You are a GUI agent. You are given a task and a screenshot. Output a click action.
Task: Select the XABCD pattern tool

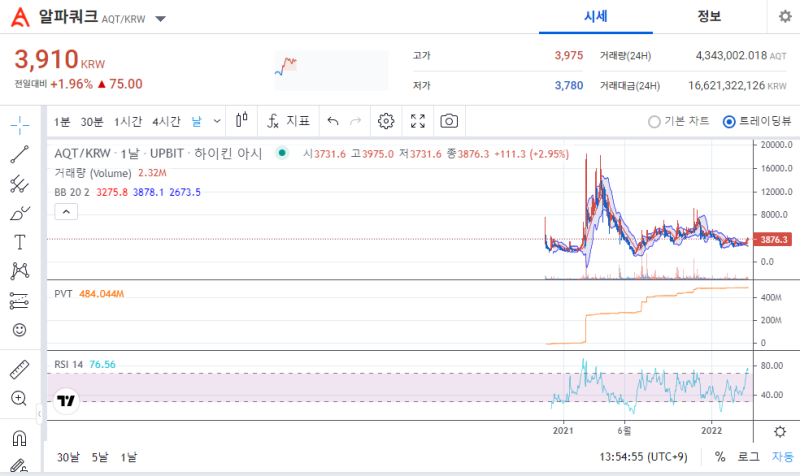[x=19, y=271]
